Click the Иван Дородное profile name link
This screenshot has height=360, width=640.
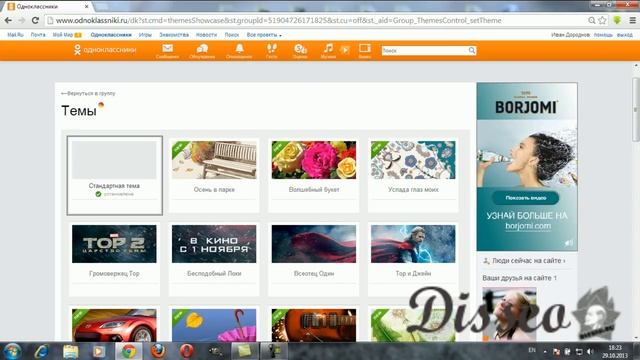tap(570, 35)
